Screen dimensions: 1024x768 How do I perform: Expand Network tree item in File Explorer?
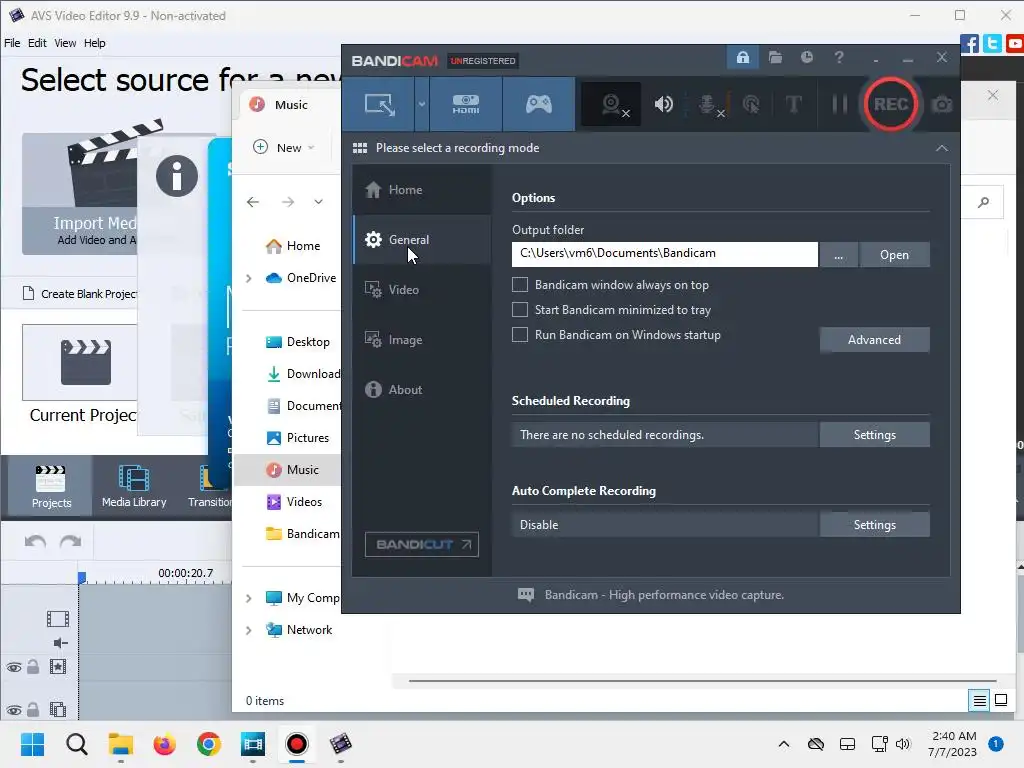point(249,630)
